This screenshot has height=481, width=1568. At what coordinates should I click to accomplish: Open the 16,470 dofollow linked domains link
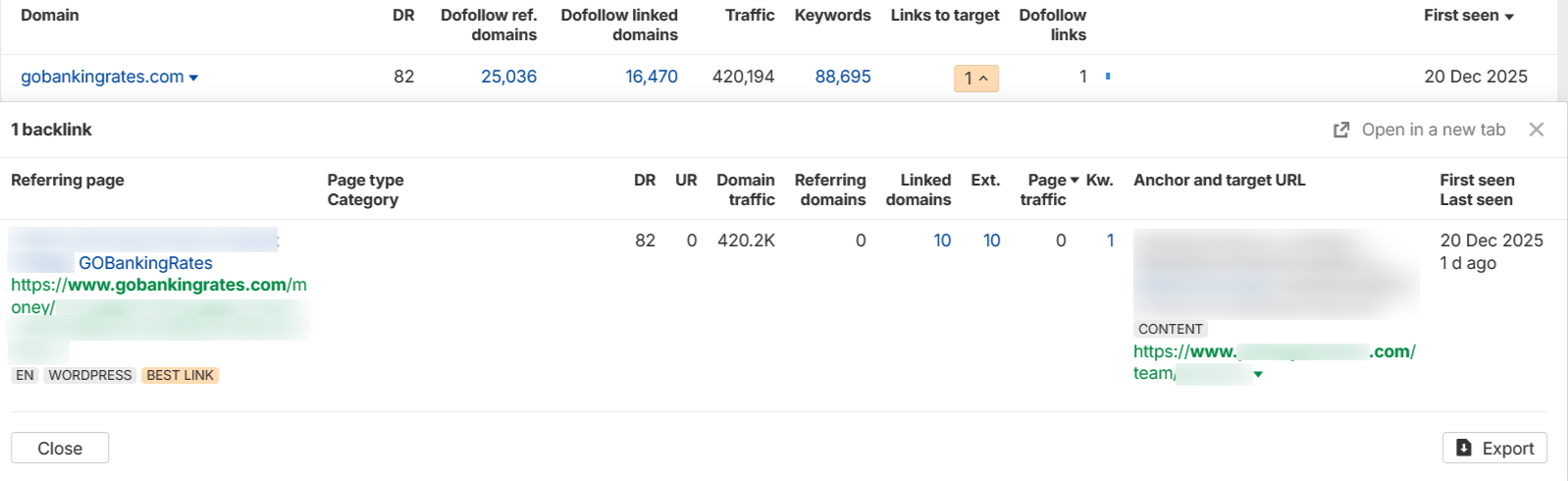pos(652,77)
